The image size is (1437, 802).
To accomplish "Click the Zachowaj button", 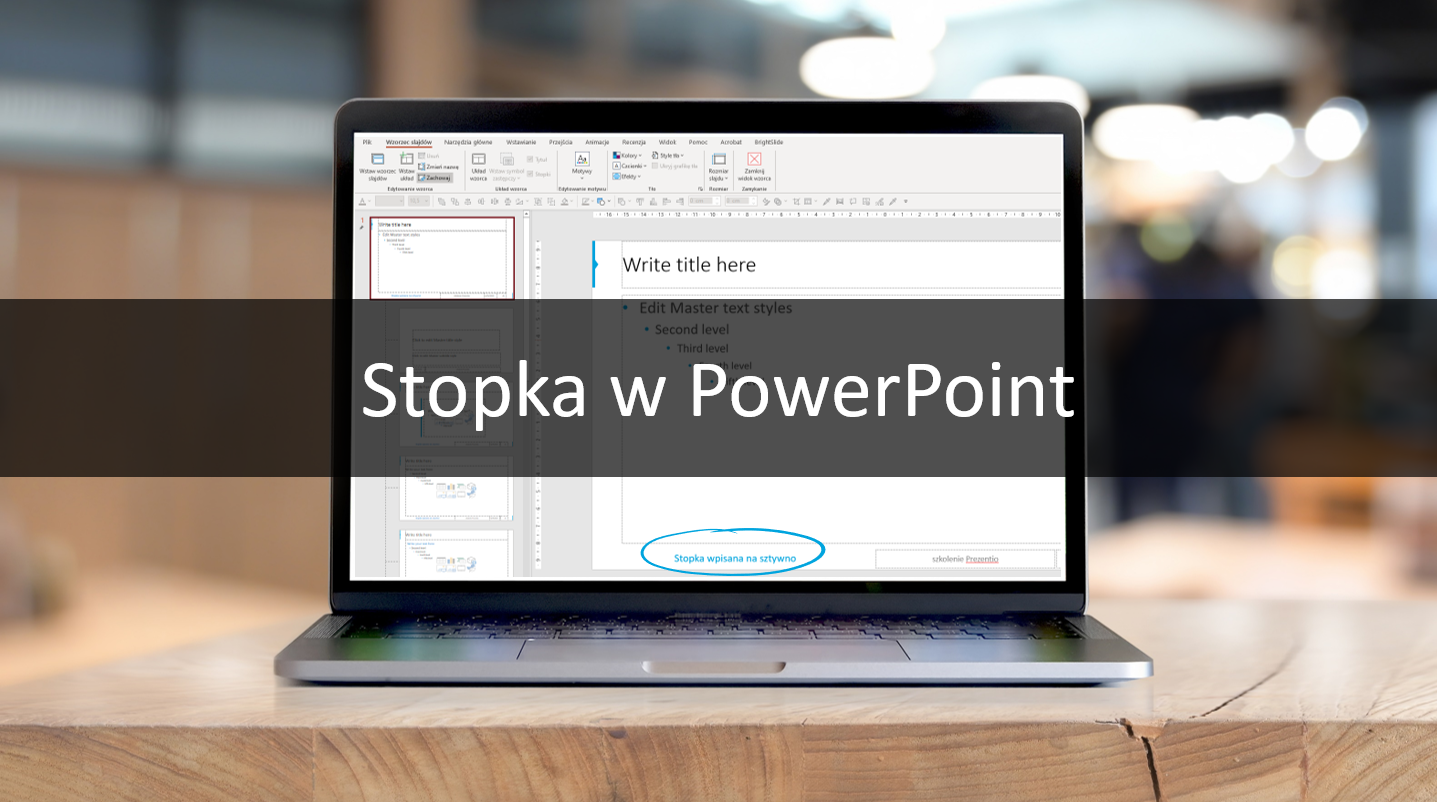I will [435, 178].
